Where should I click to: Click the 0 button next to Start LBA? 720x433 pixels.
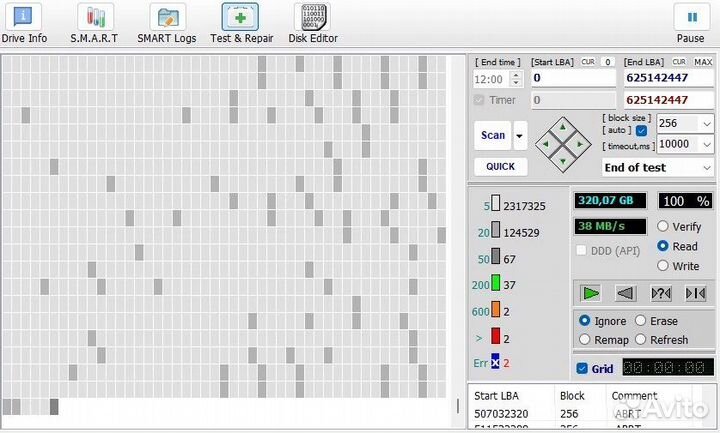pyautogui.click(x=608, y=62)
